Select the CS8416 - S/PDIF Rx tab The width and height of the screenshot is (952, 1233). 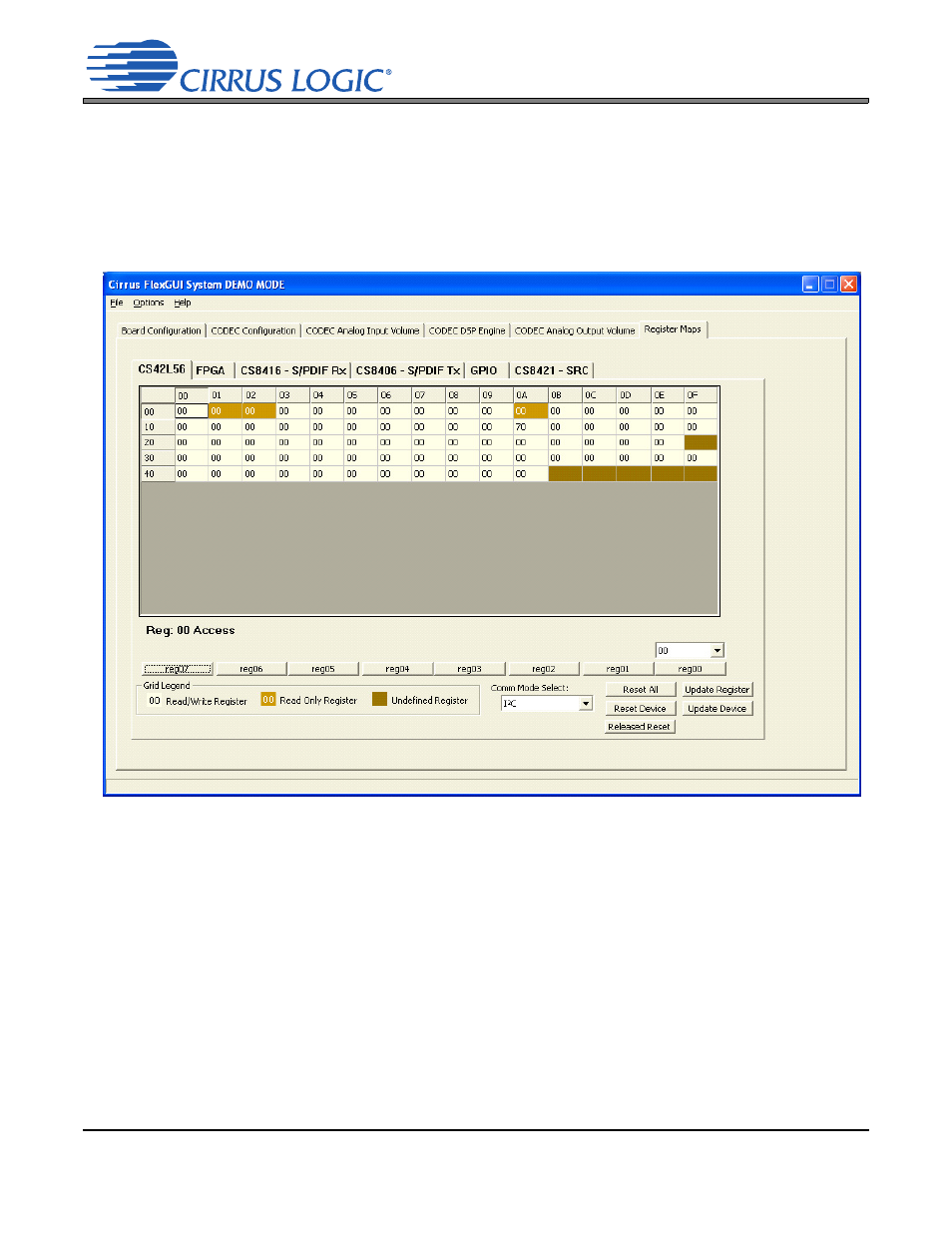[293, 370]
